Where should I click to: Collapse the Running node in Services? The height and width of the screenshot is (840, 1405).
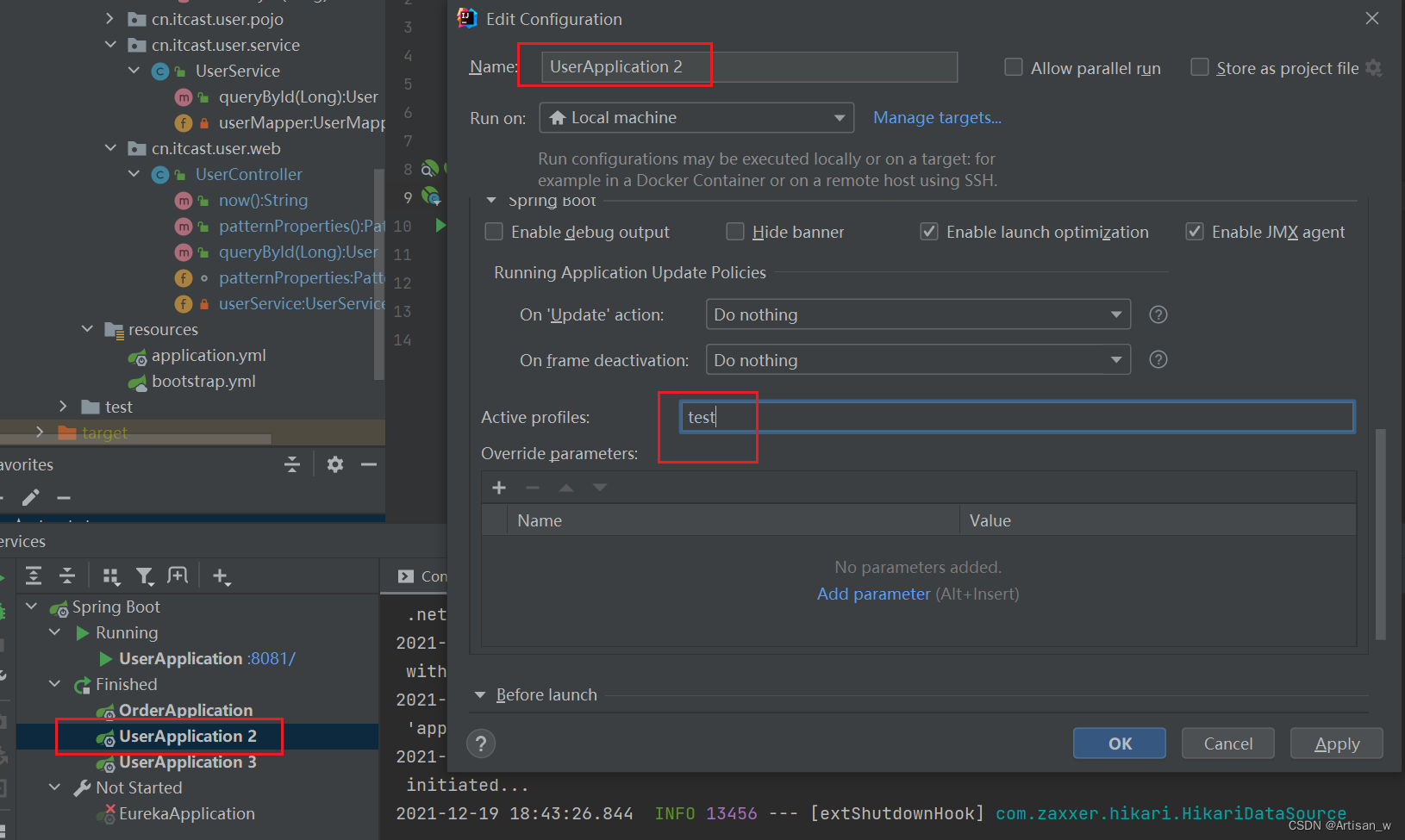click(55, 632)
